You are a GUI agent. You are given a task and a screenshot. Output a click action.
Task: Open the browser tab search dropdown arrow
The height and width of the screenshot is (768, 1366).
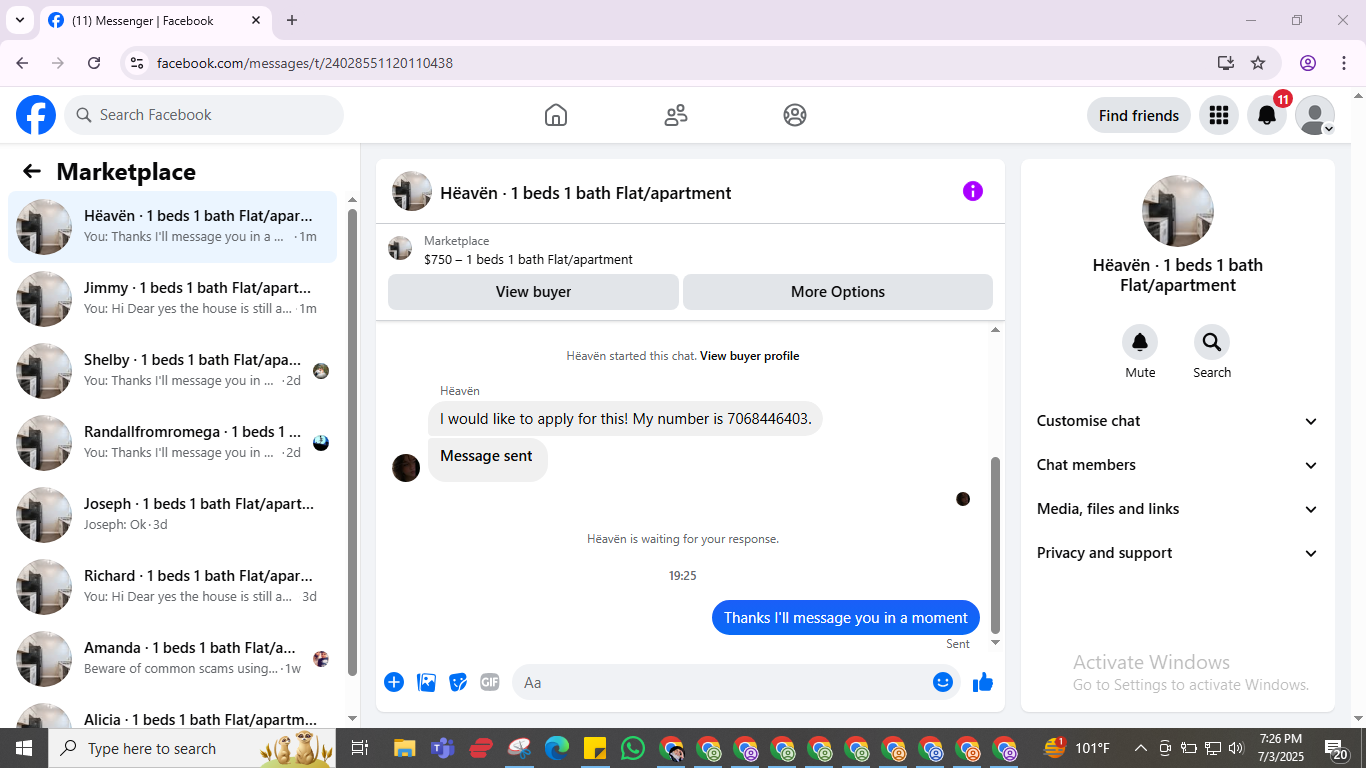tap(19, 20)
